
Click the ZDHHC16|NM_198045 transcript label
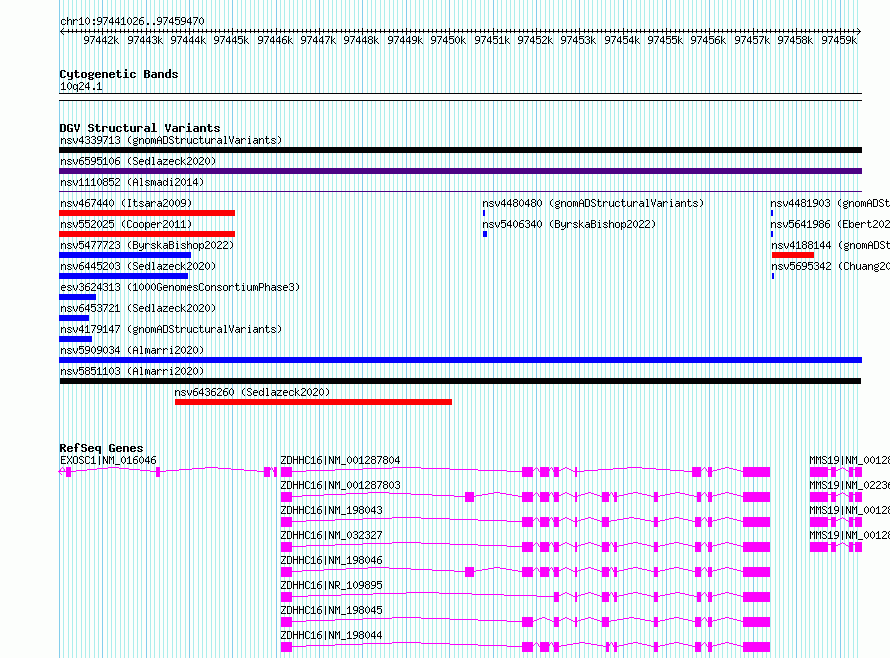[331, 610]
